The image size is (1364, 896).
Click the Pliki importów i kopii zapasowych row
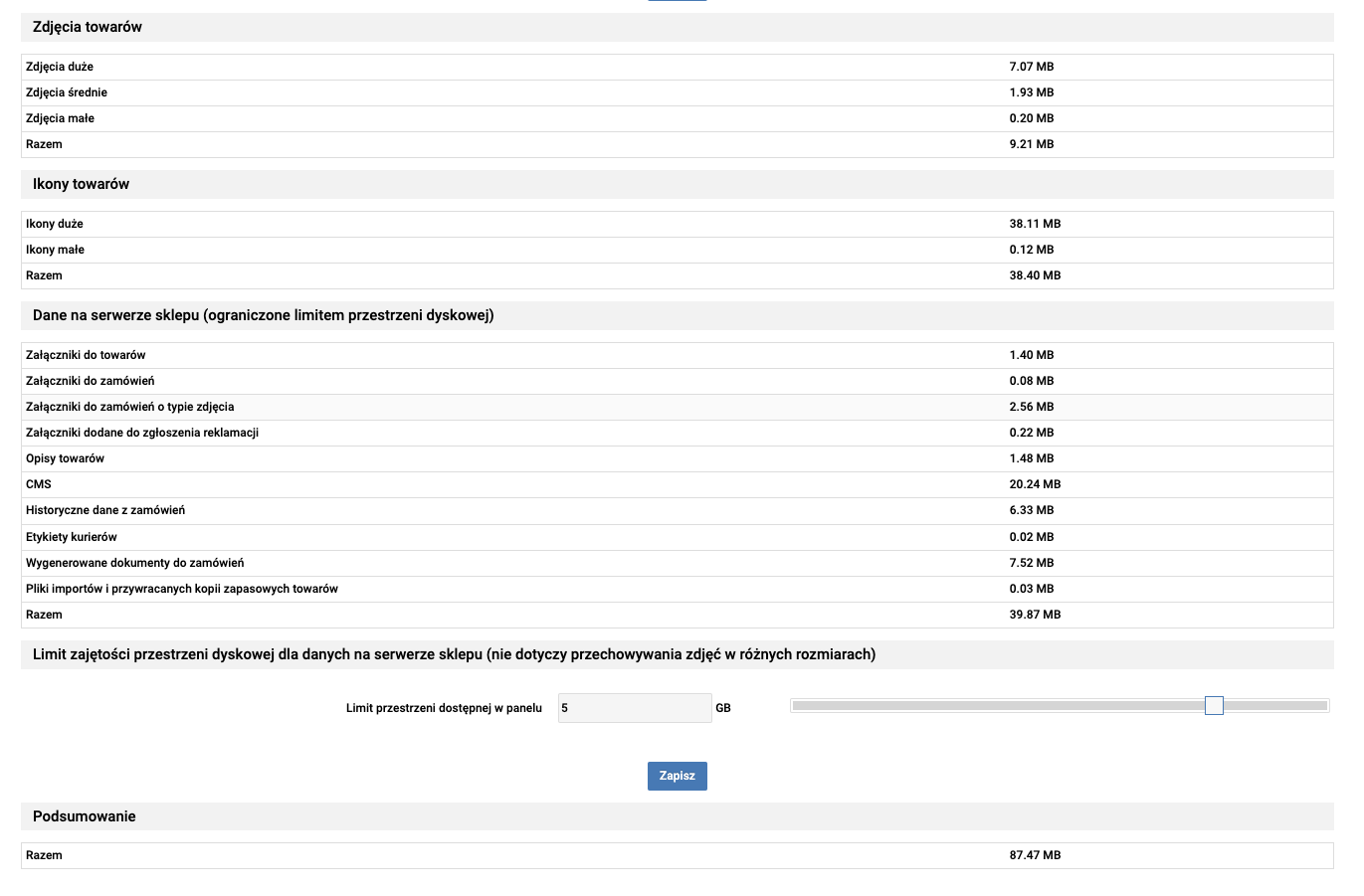677,589
